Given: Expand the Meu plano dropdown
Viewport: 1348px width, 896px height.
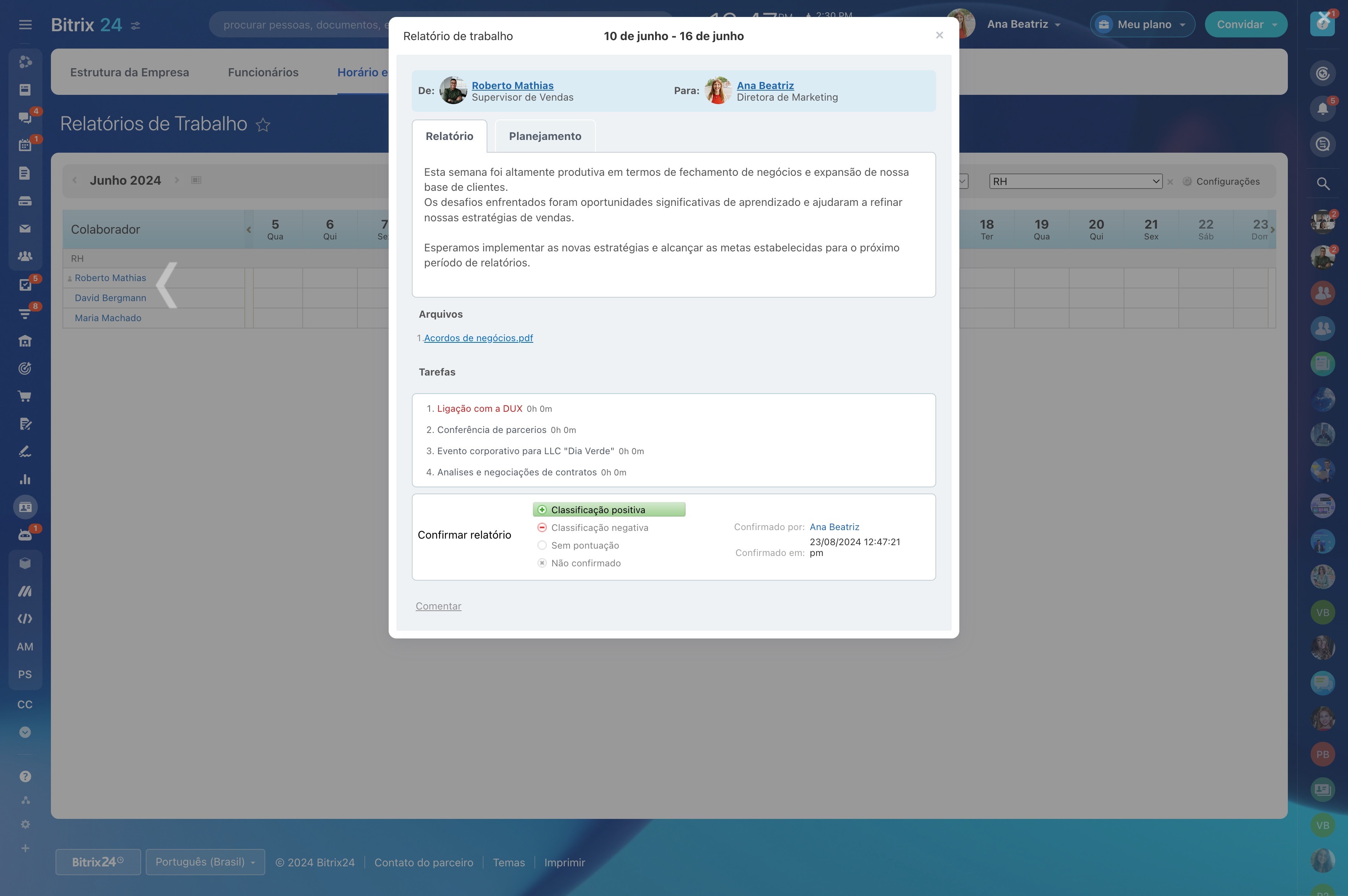Looking at the screenshot, I should click(1142, 25).
